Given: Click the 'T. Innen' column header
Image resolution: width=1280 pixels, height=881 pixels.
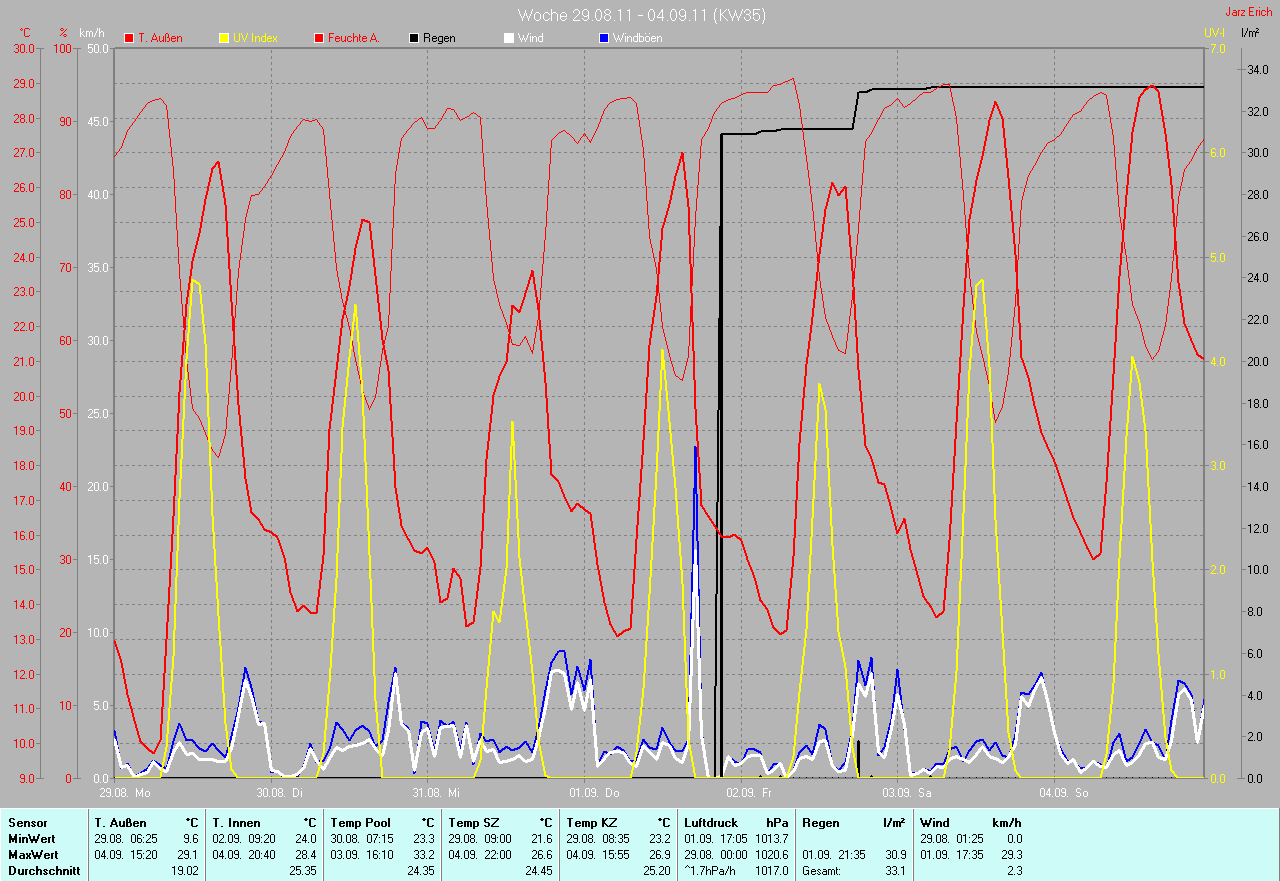Looking at the screenshot, I should [236, 823].
